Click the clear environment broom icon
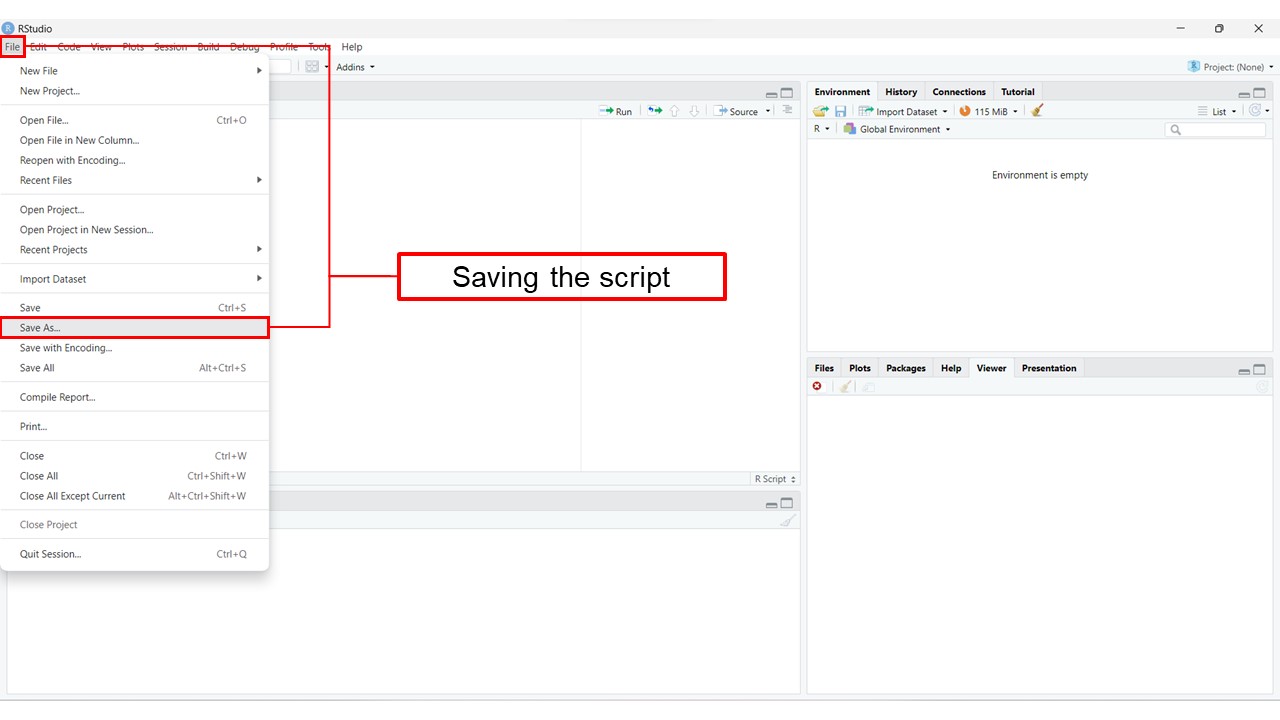Screen dimensions: 1280x720 pyautogui.click(x=1037, y=111)
